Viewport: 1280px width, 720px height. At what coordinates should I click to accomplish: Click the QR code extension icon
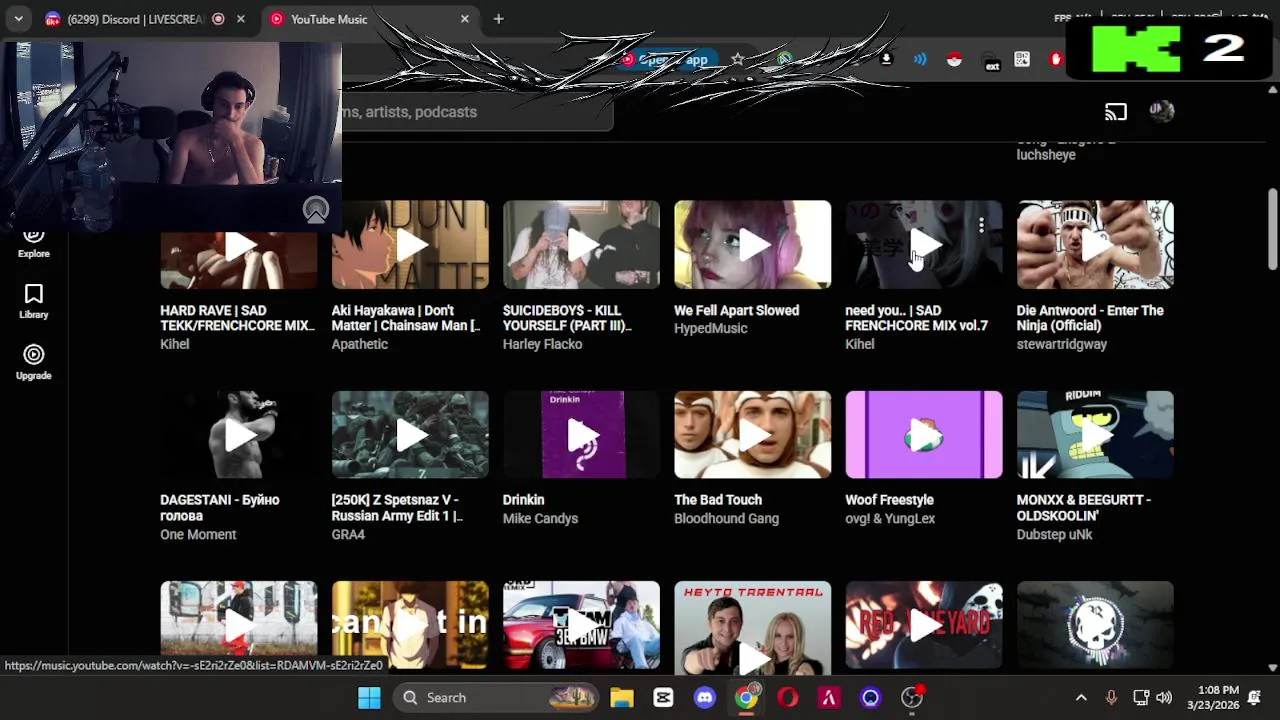[1022, 59]
